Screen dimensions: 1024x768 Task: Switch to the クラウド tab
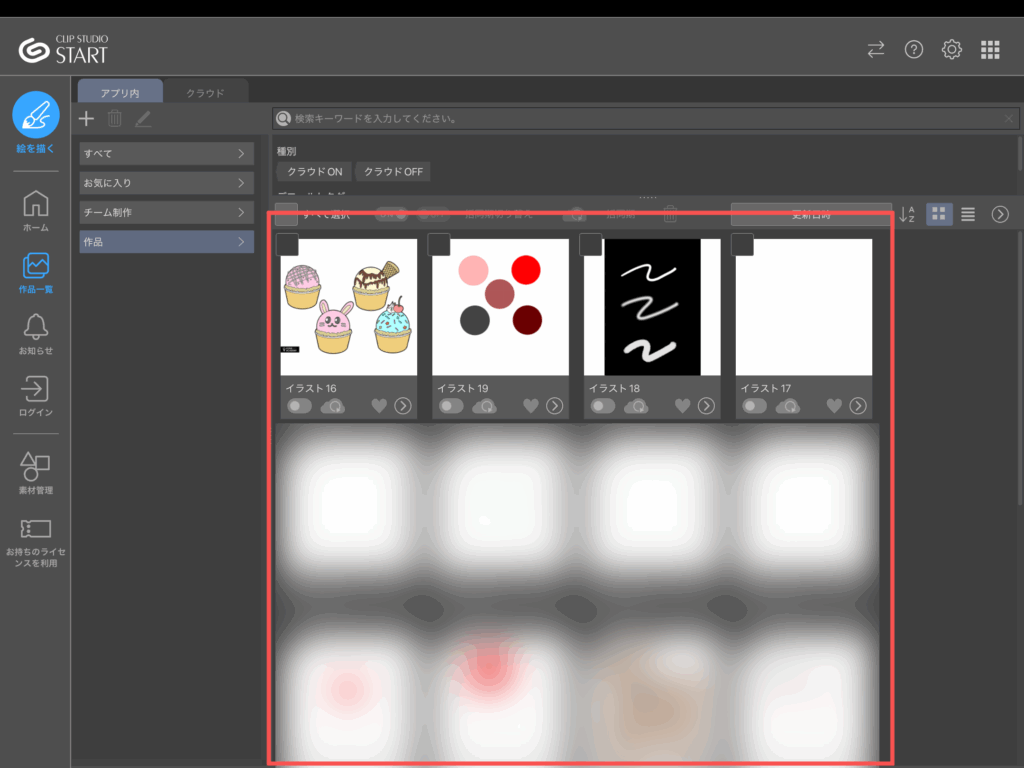point(204,93)
